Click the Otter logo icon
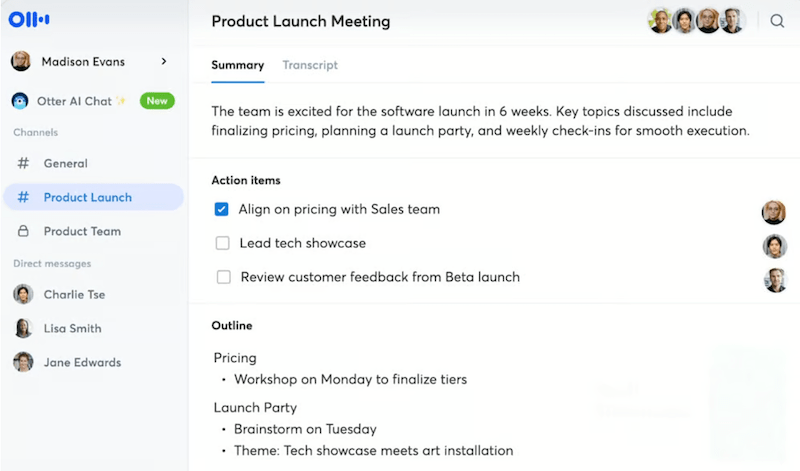 [29, 19]
